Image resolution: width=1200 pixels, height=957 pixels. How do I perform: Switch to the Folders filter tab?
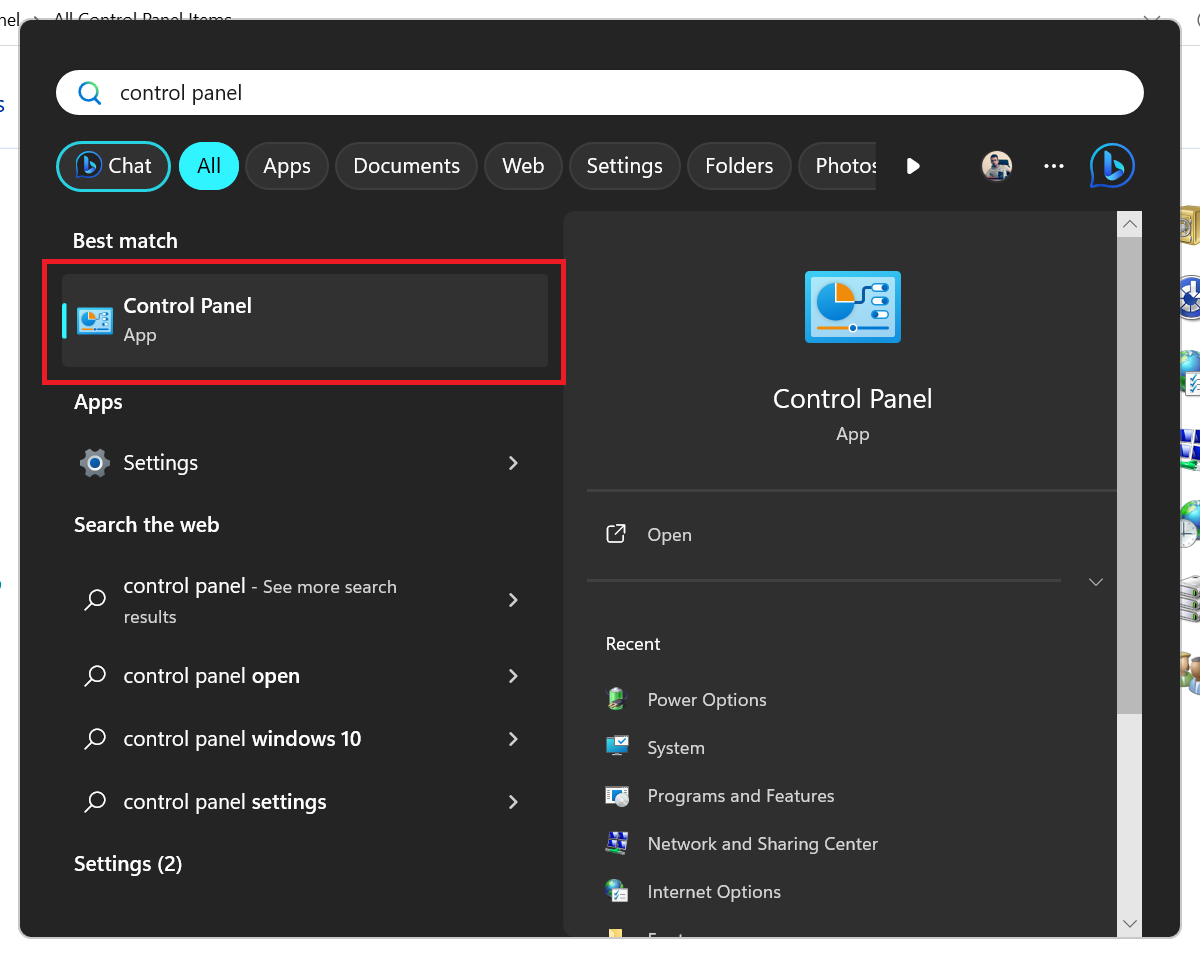739,166
